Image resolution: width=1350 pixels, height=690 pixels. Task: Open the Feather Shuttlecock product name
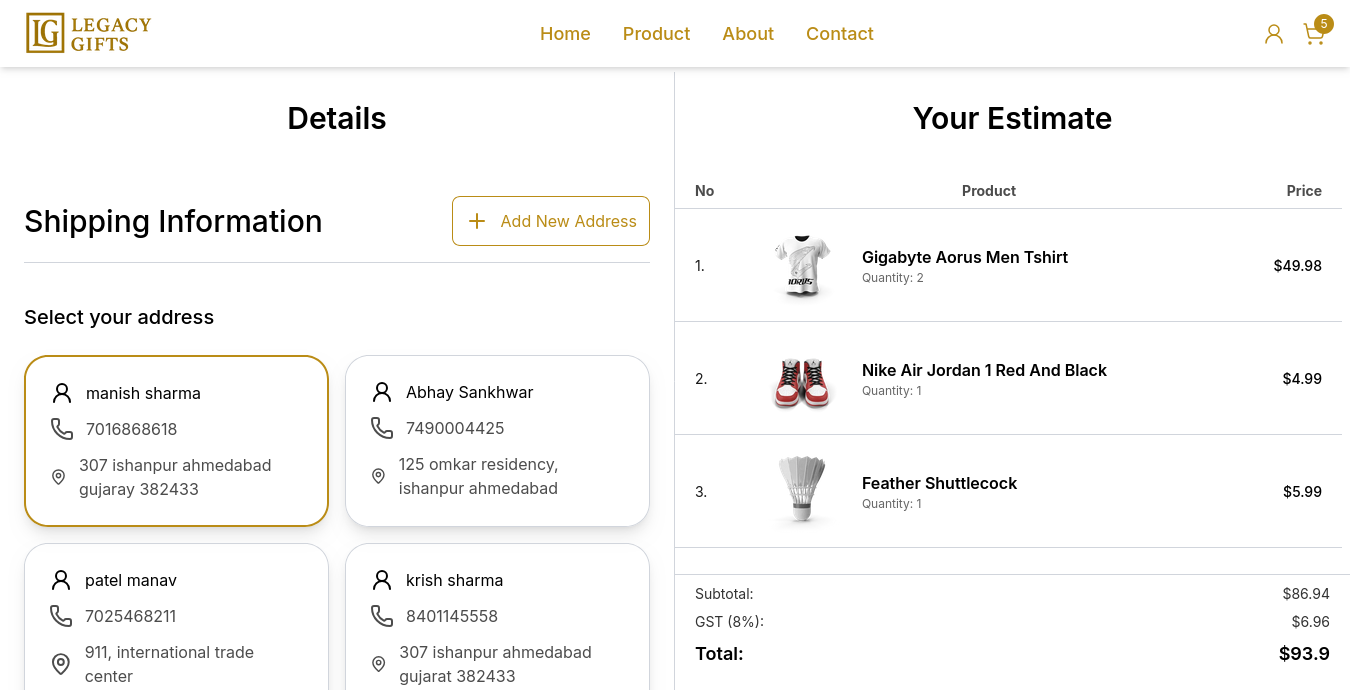tap(939, 483)
